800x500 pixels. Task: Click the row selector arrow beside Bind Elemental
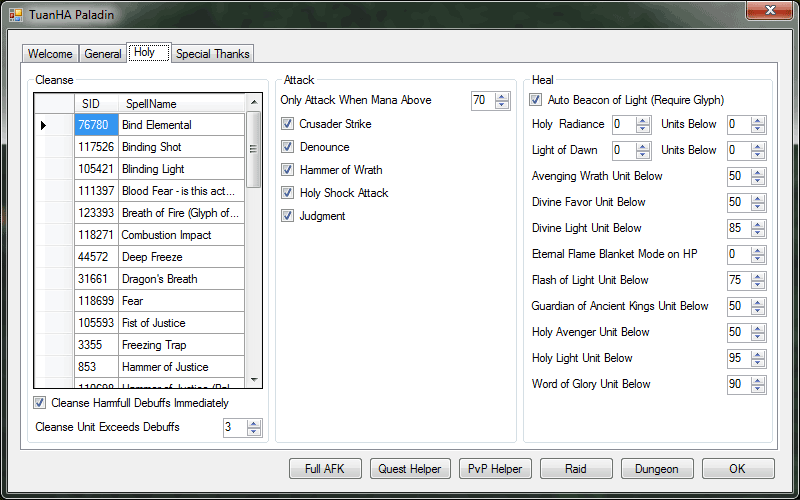(x=44, y=125)
